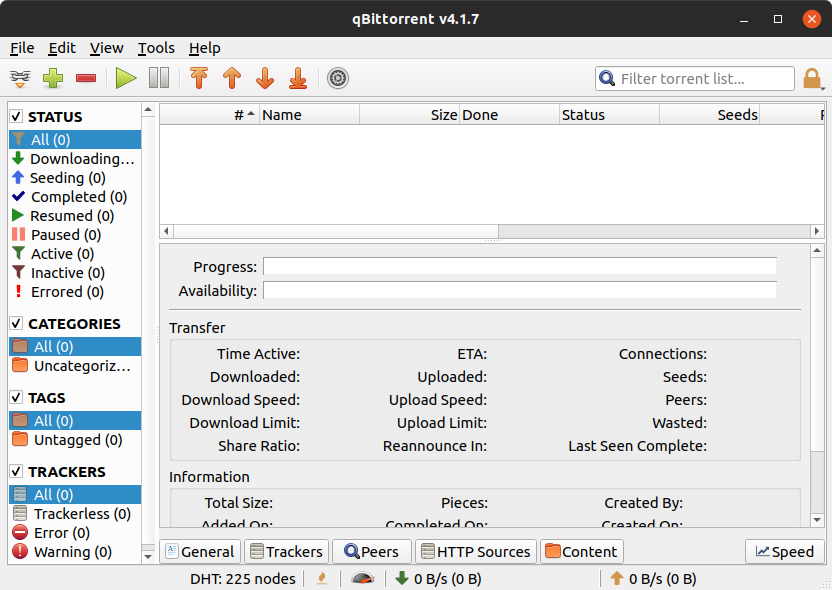Move torrent to top of queue icon
The image size is (832, 590).
(x=199, y=78)
